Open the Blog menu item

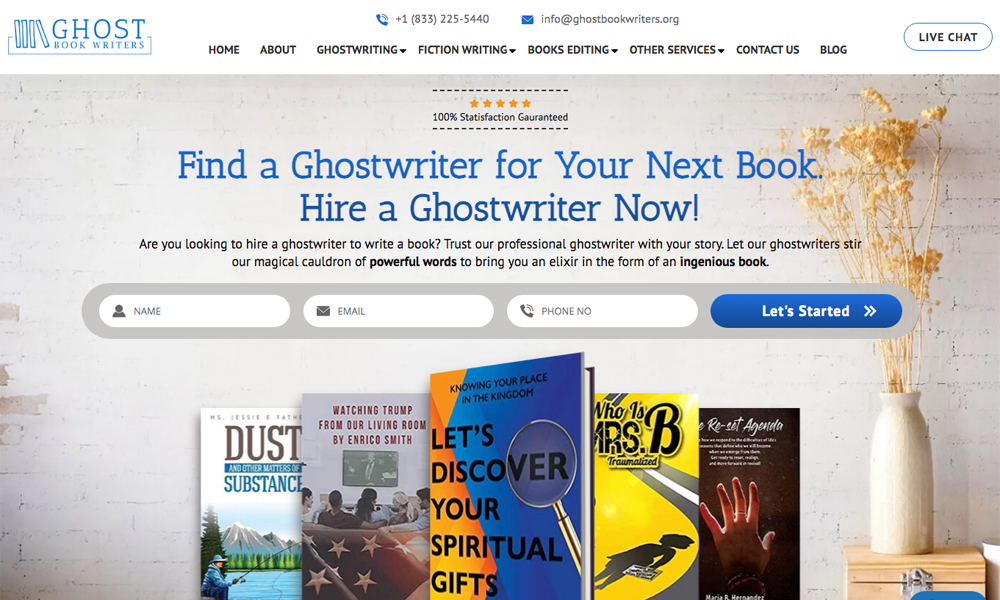(833, 50)
